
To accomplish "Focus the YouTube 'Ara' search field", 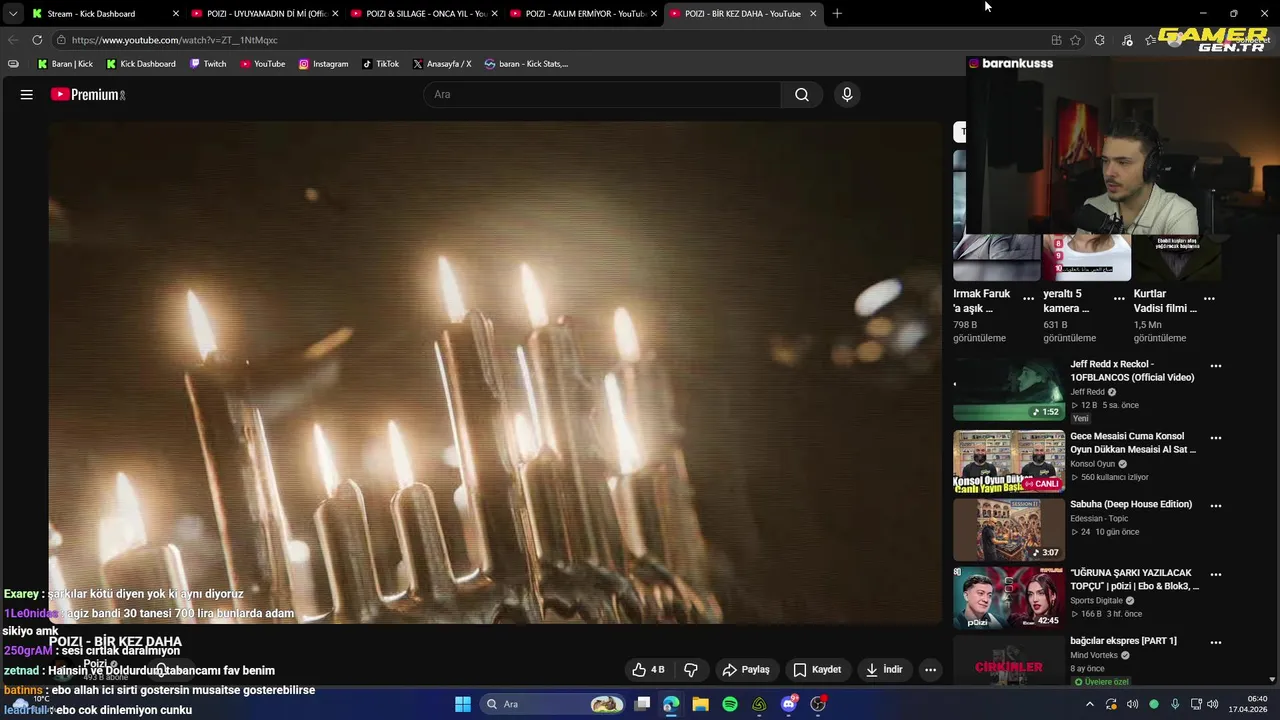I will pyautogui.click(x=603, y=94).
